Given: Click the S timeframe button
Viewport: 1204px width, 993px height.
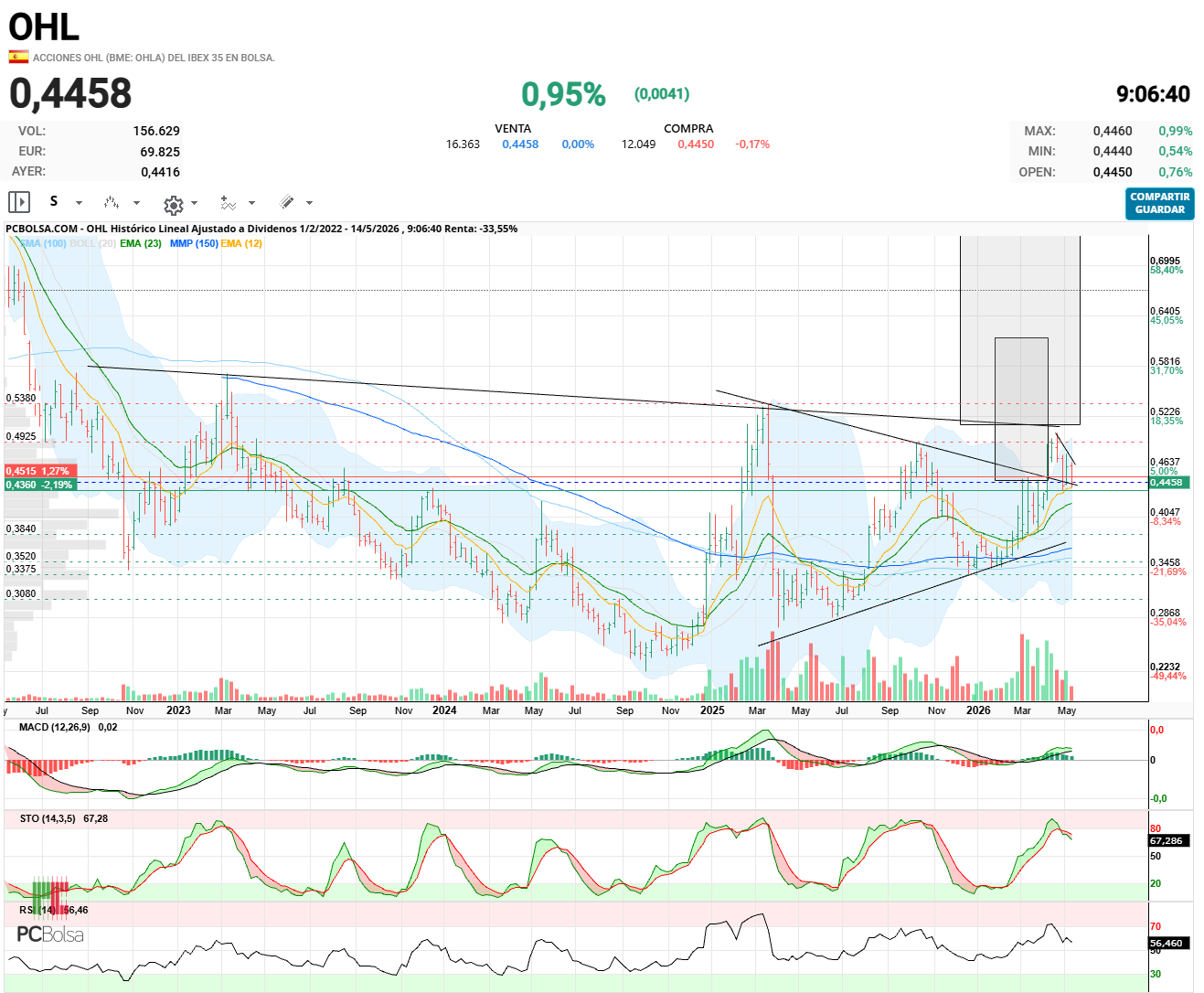Looking at the screenshot, I should click(54, 201).
